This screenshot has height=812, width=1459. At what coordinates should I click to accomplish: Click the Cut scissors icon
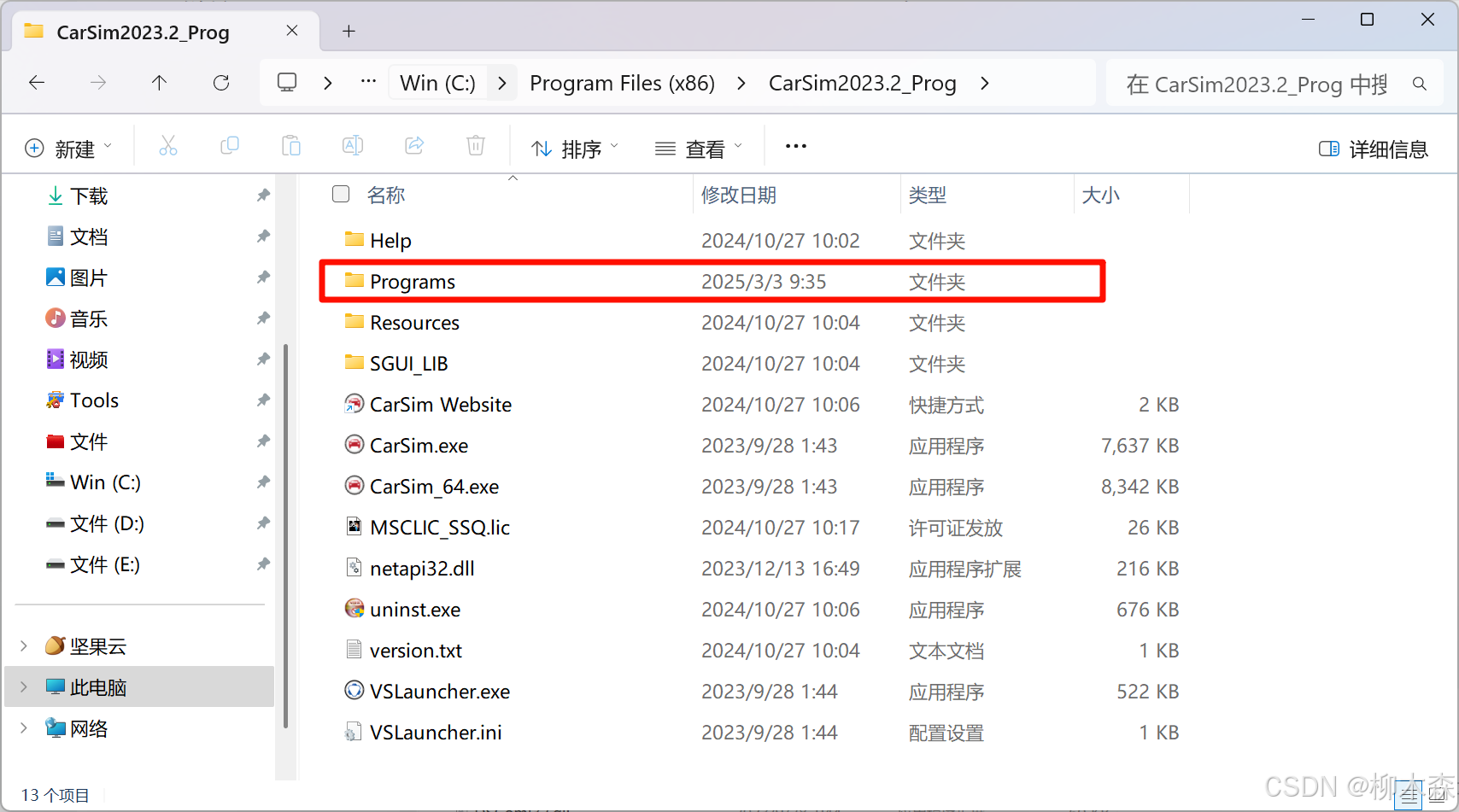(x=168, y=147)
